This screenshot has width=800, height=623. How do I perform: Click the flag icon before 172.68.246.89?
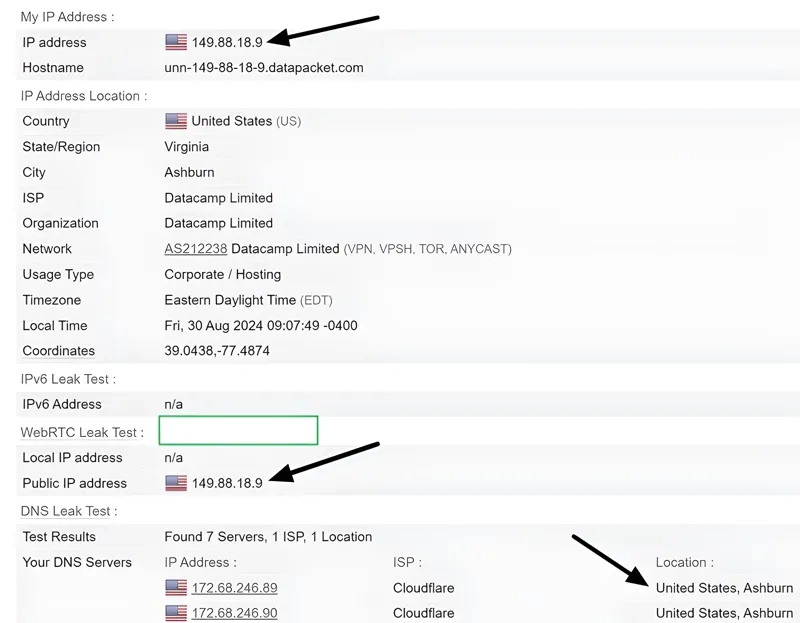tap(176, 587)
